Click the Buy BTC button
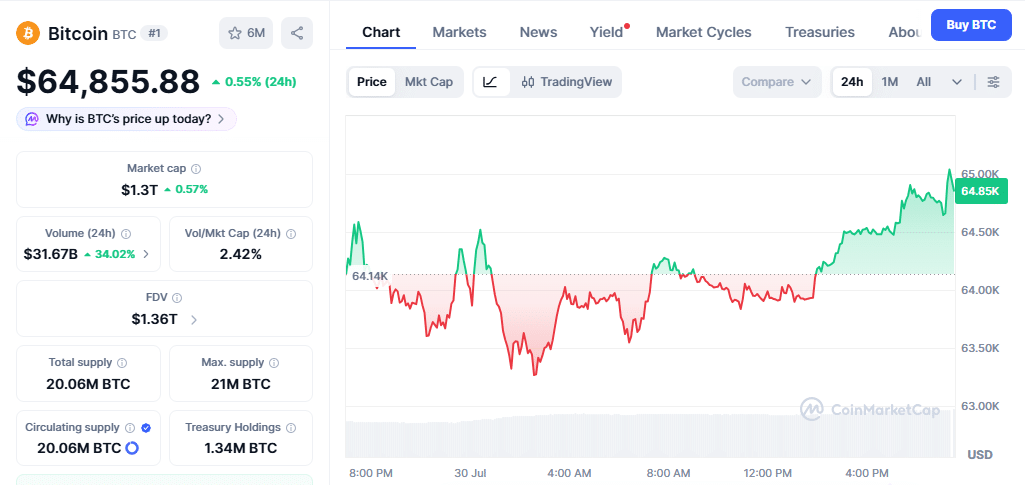Screen dimensions: 1025x485 [971, 25]
